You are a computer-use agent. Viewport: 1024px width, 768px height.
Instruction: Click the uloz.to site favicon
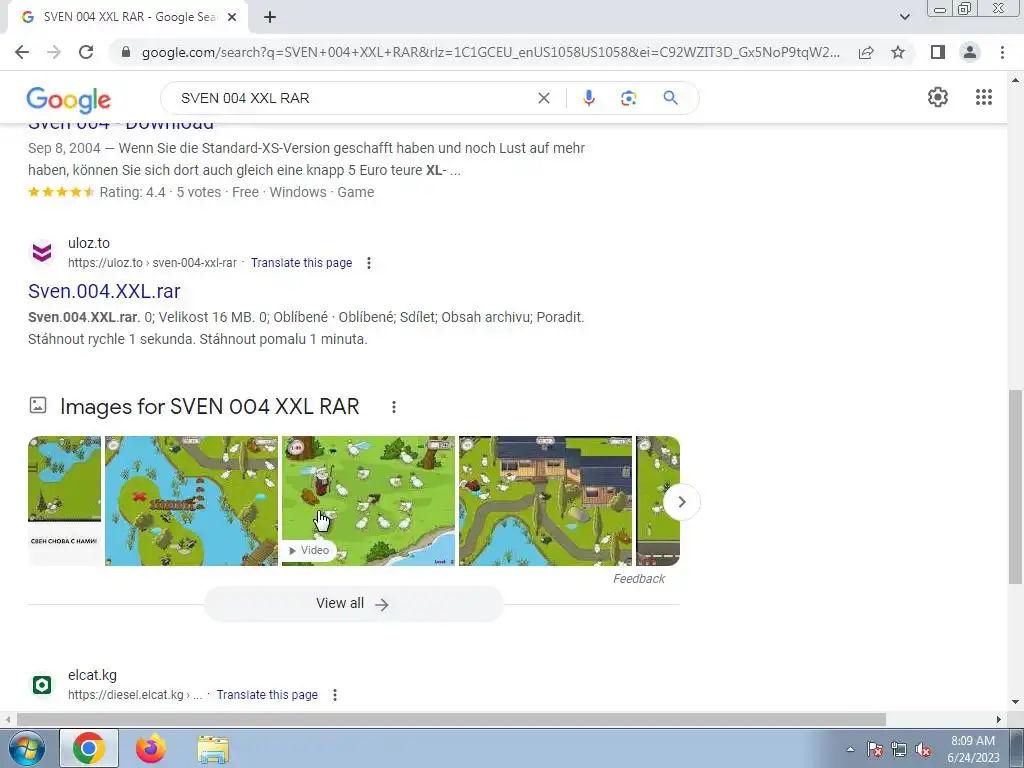pyautogui.click(x=42, y=252)
